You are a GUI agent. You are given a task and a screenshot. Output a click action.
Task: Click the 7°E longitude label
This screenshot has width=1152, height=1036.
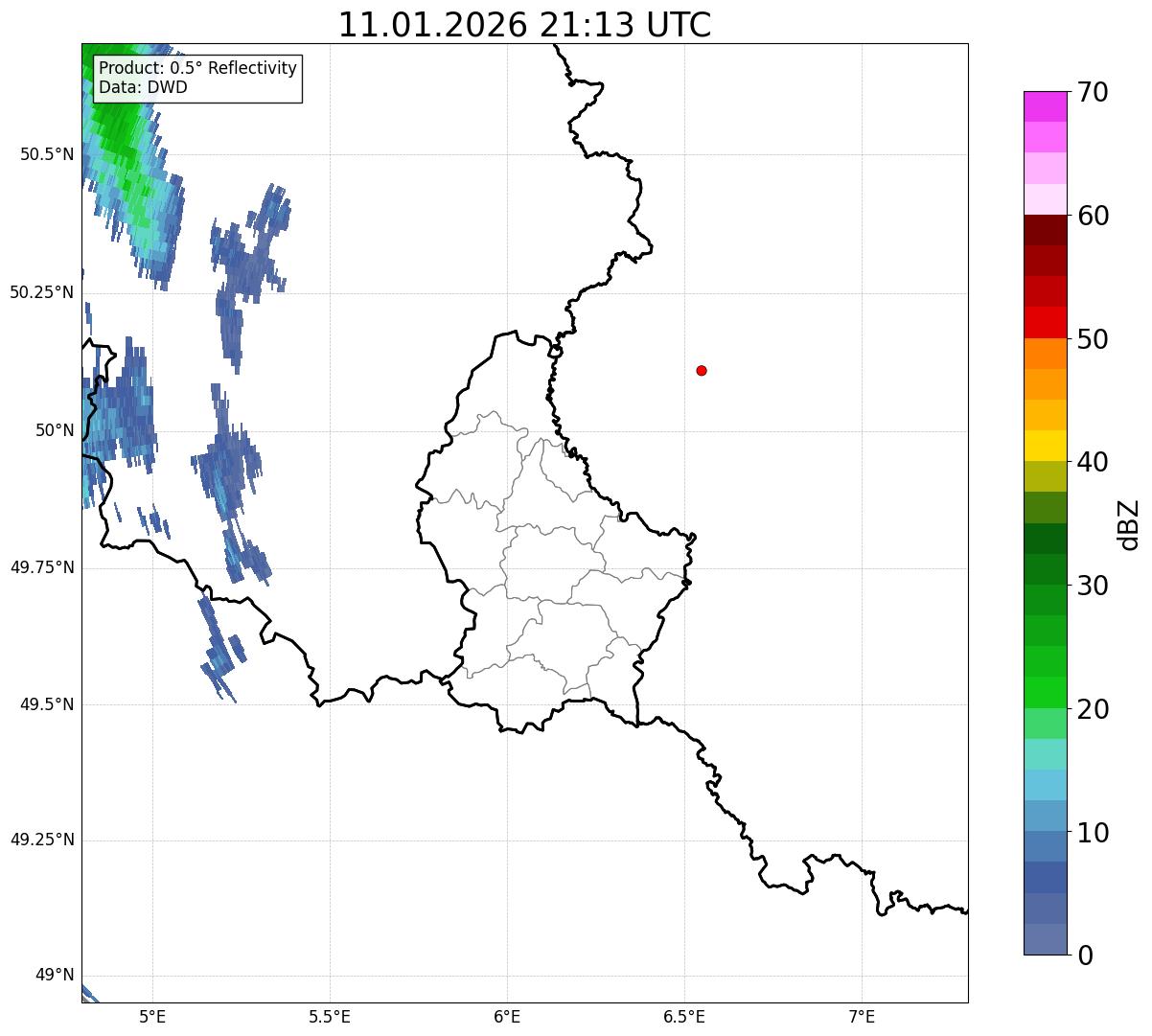[x=862, y=1017]
